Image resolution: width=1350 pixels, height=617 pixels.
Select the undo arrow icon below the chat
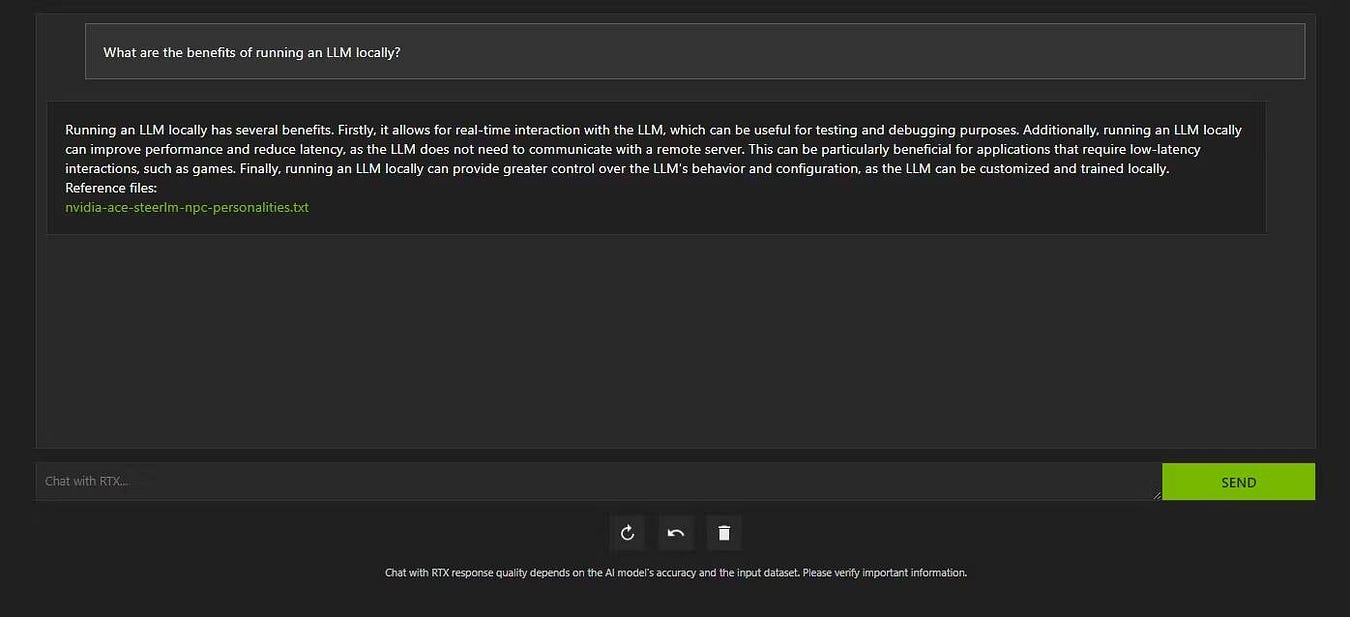click(x=675, y=532)
